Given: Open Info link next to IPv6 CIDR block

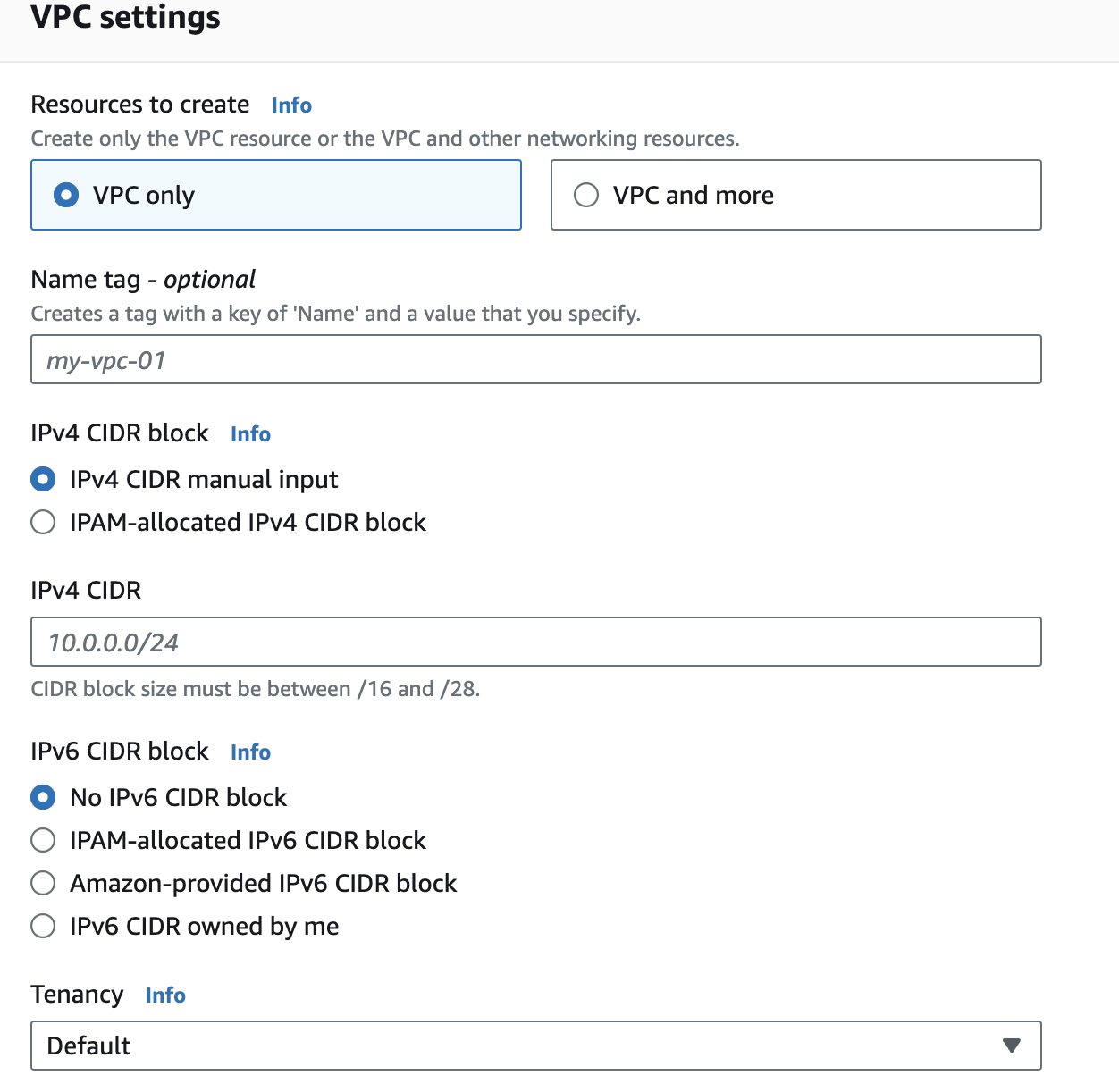Looking at the screenshot, I should click(x=250, y=752).
